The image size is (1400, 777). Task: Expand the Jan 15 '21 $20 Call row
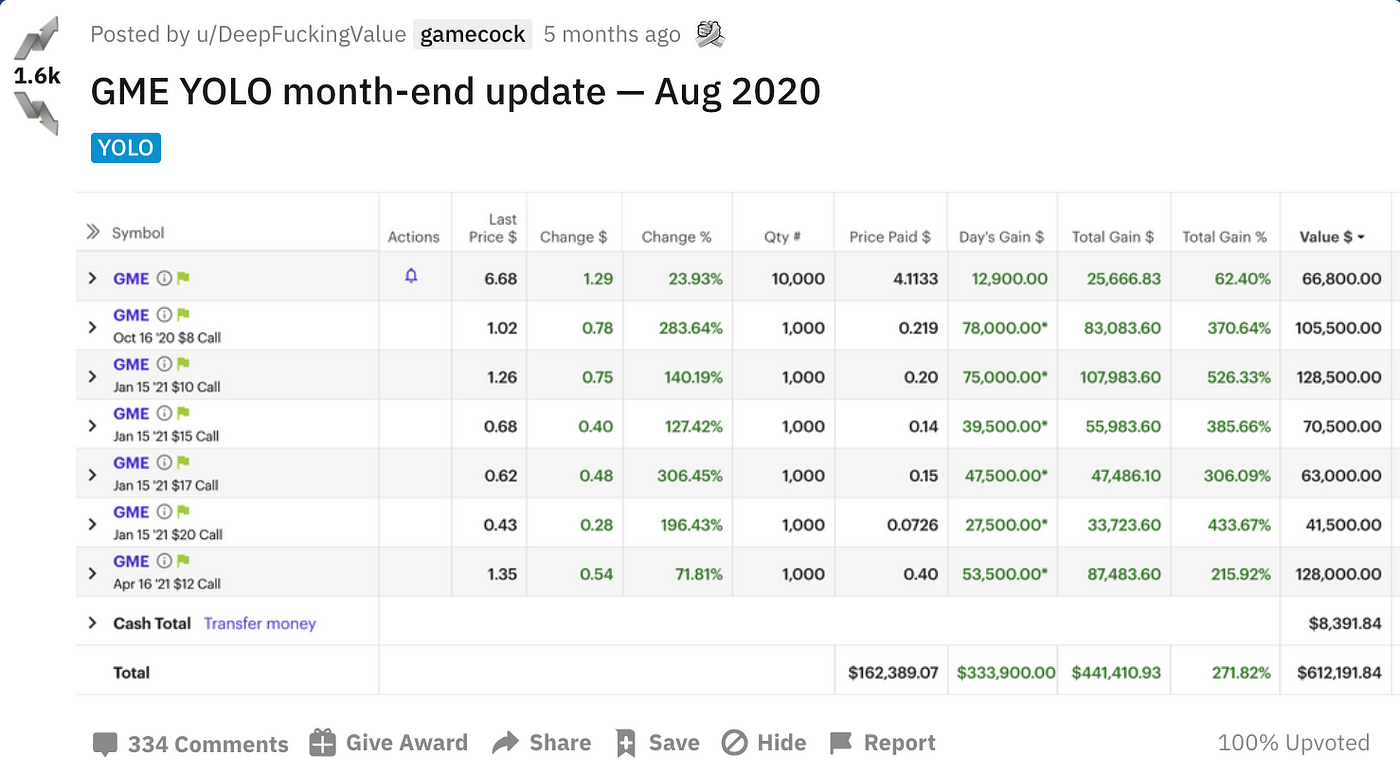[93, 524]
